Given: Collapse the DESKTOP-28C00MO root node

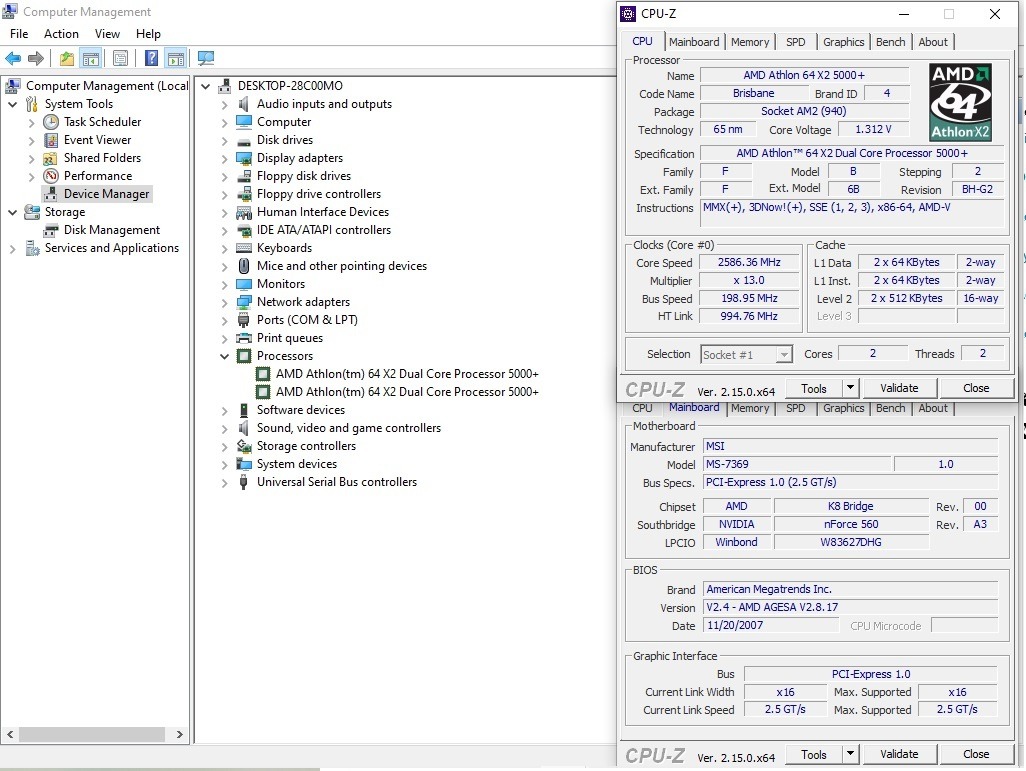Looking at the screenshot, I should tap(205, 86).
